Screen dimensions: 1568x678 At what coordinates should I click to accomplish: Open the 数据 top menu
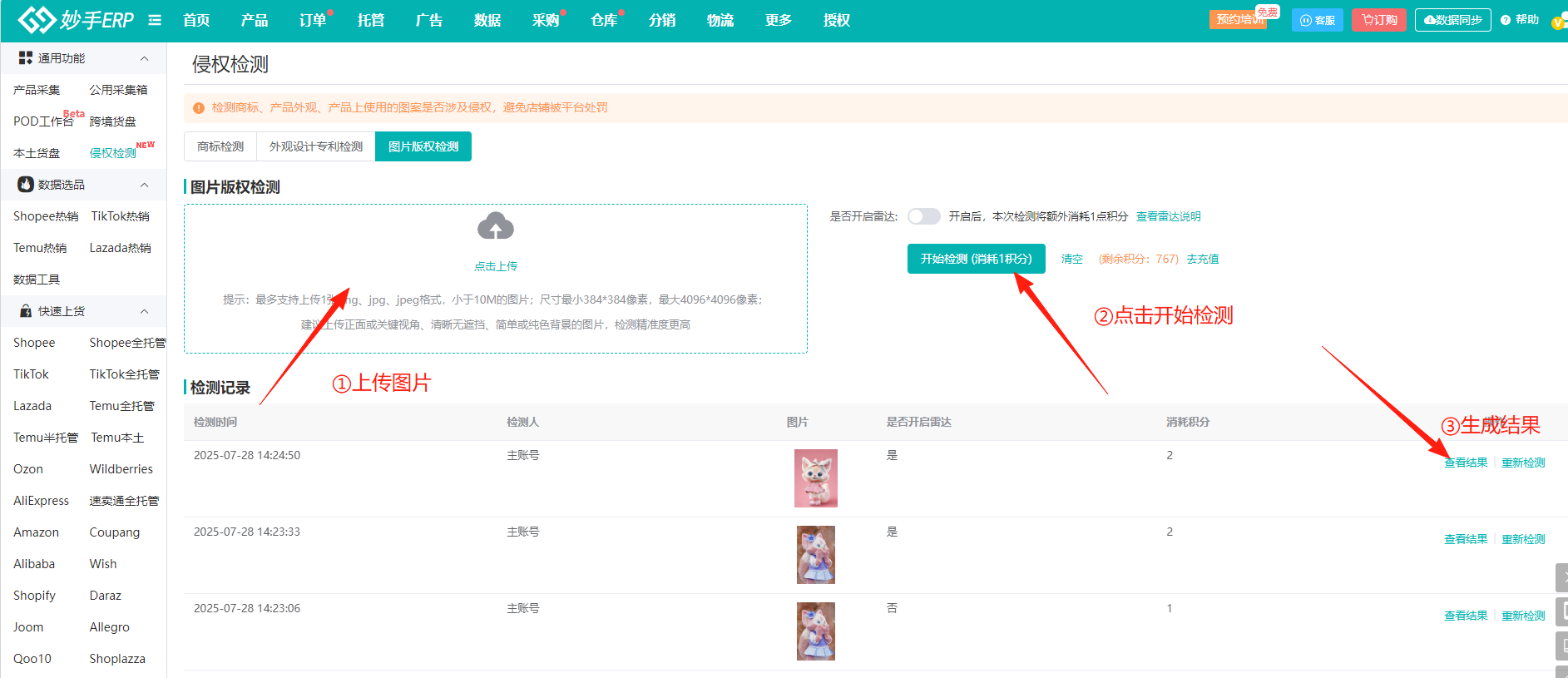[x=487, y=20]
